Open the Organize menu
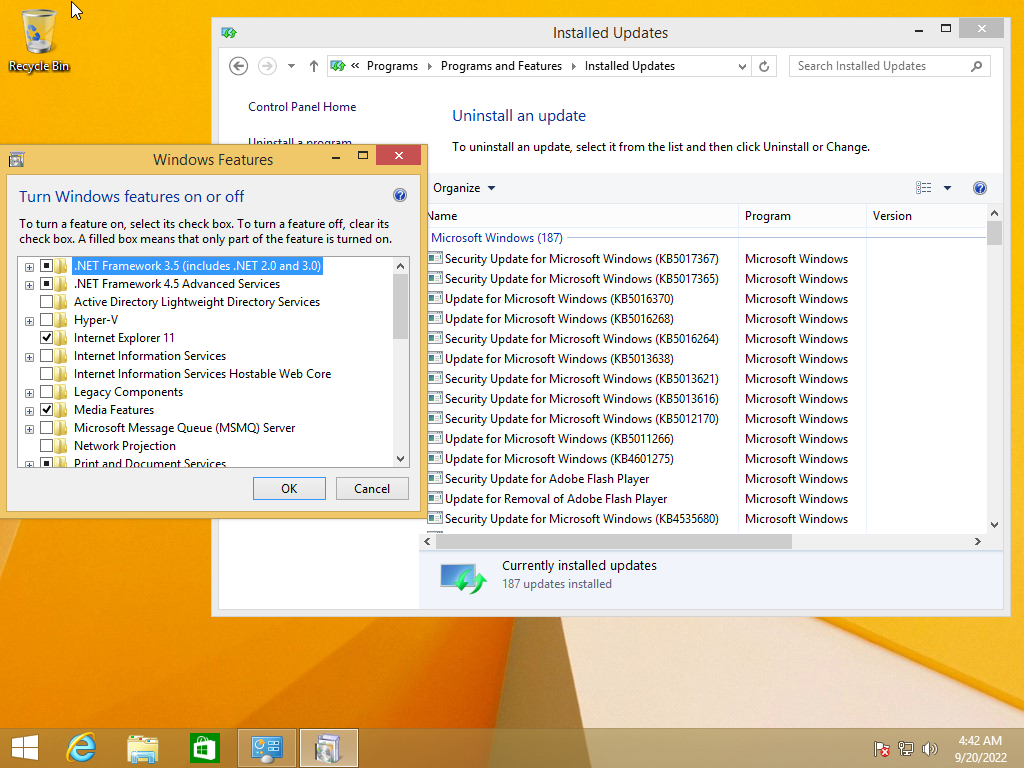 click(x=464, y=188)
